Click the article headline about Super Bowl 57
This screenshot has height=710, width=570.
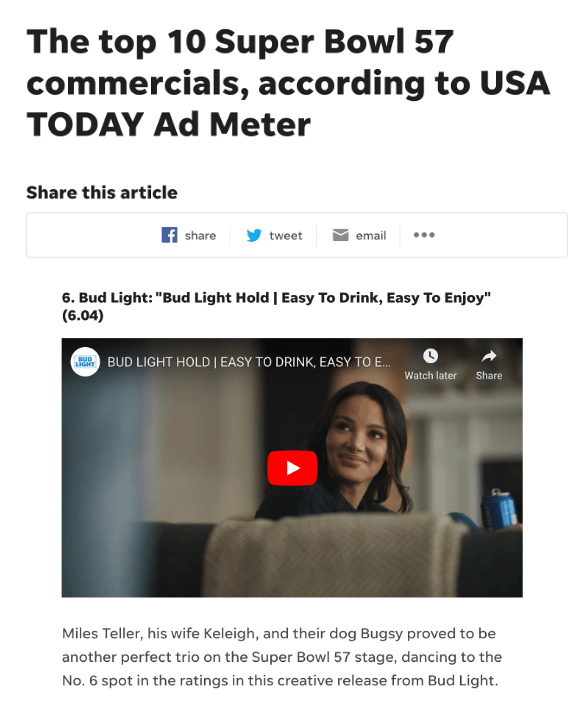coord(288,83)
